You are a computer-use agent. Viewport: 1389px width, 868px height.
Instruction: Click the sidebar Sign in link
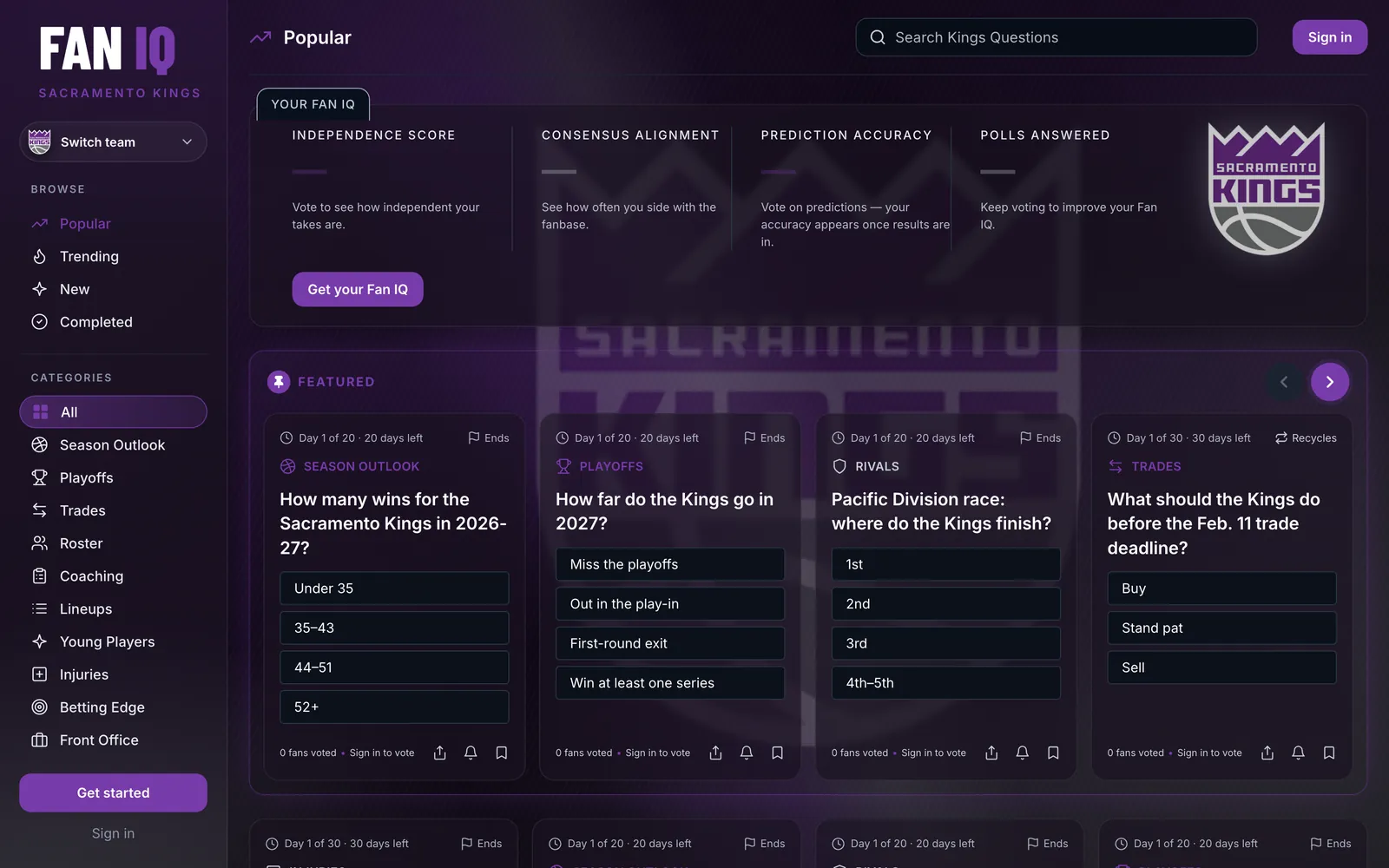113,833
